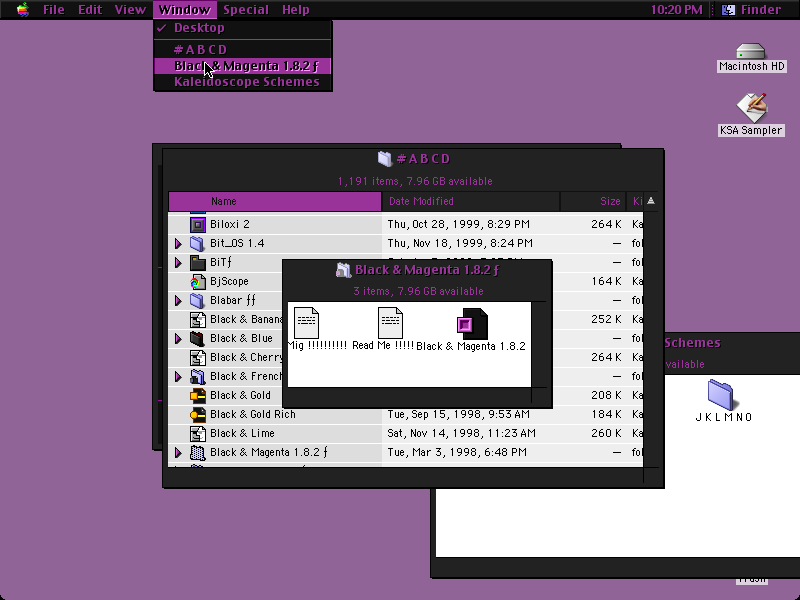The image size is (800, 600).
Task: Click the 260 K size value
Action: click(x=606, y=434)
